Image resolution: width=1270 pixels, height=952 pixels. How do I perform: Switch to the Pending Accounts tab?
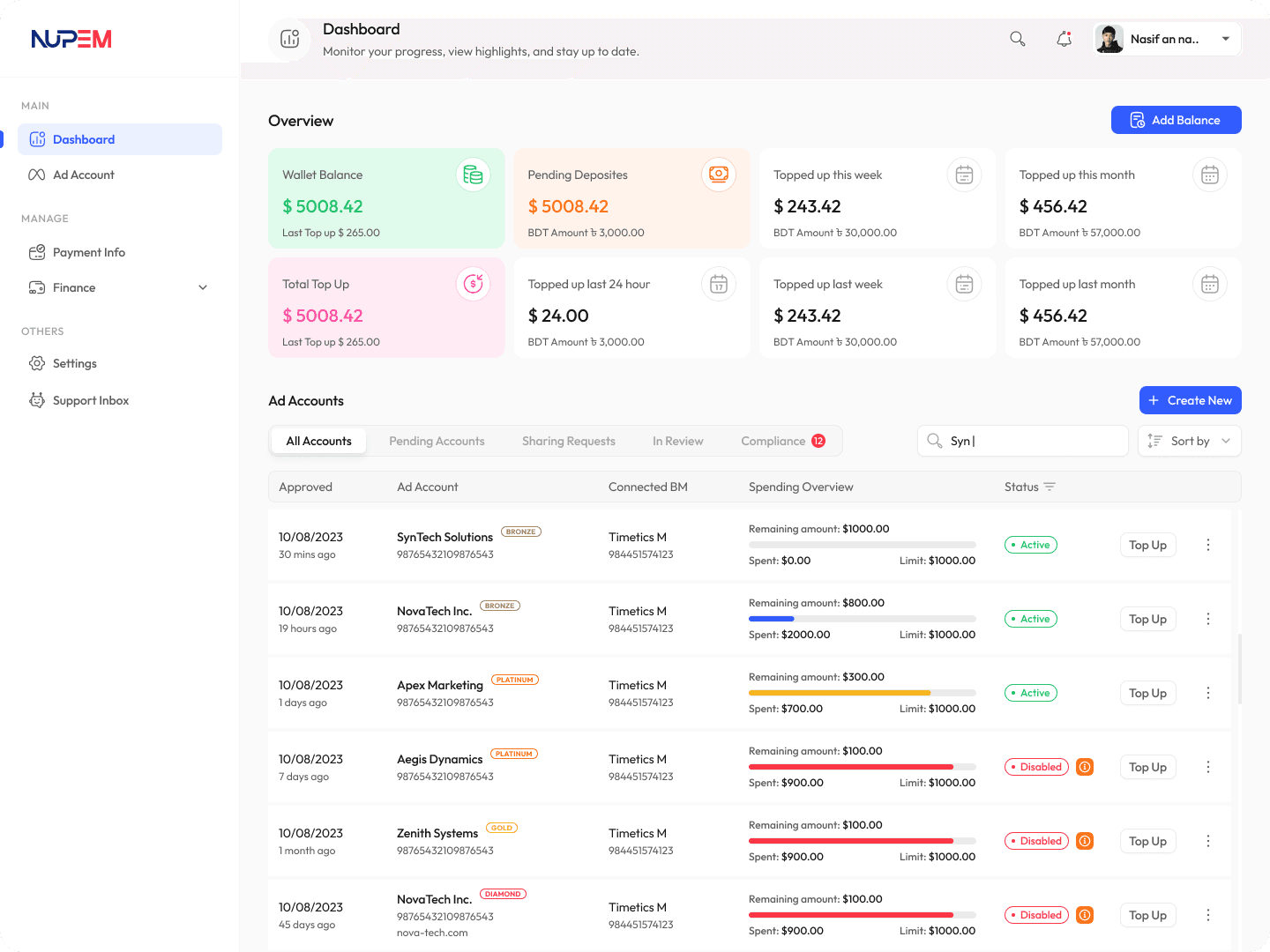click(437, 441)
